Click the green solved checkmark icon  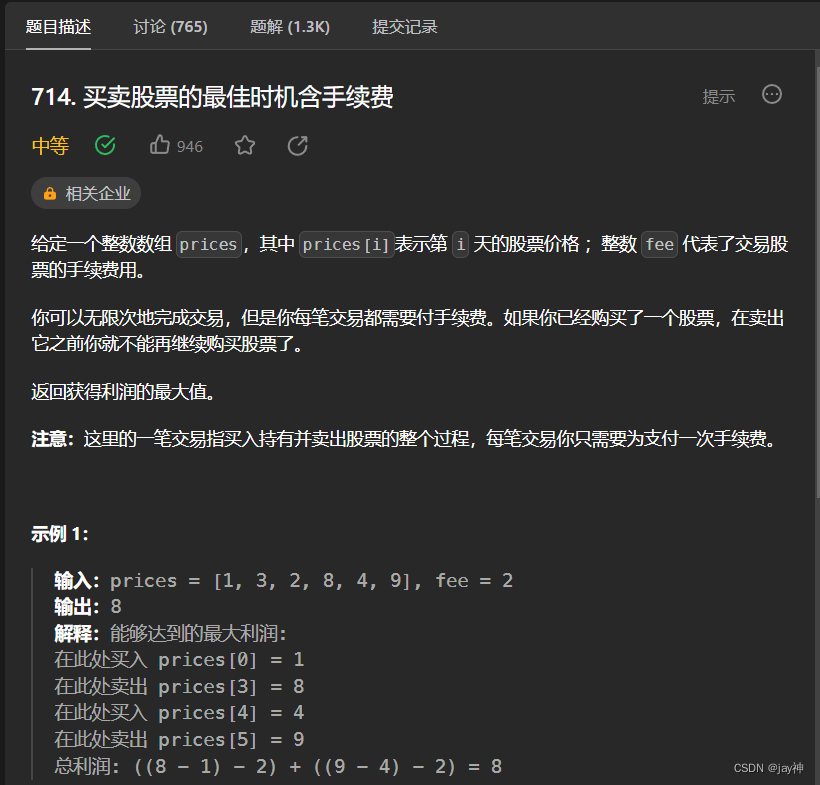coord(105,145)
